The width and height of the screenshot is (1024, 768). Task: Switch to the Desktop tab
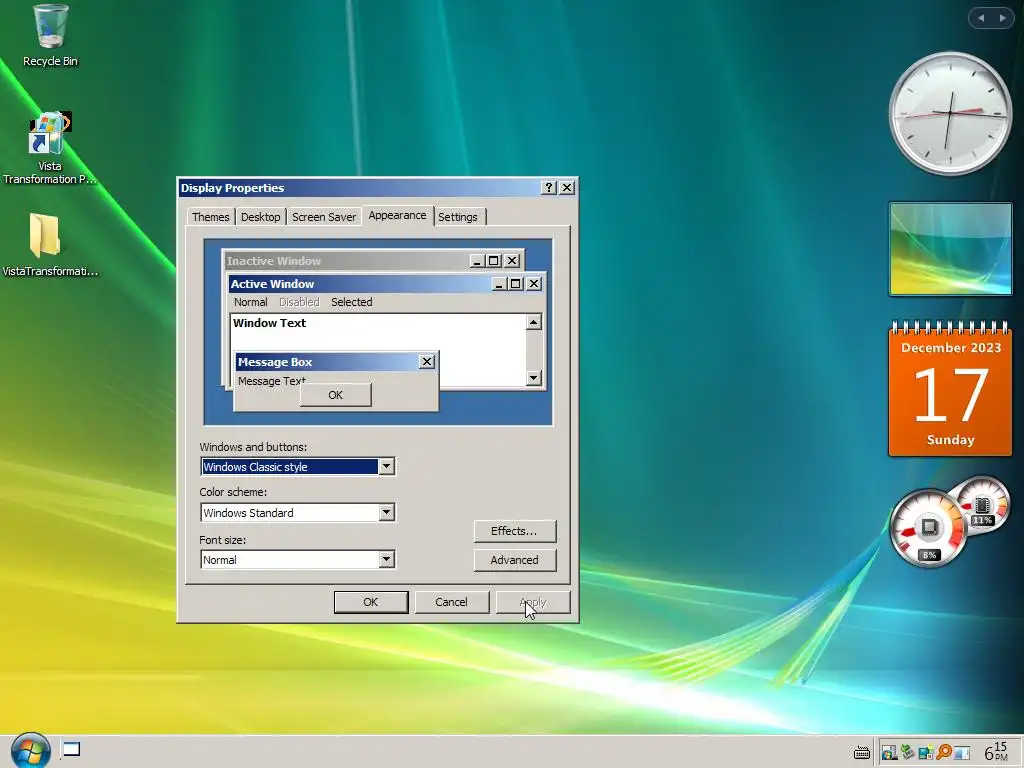click(261, 217)
